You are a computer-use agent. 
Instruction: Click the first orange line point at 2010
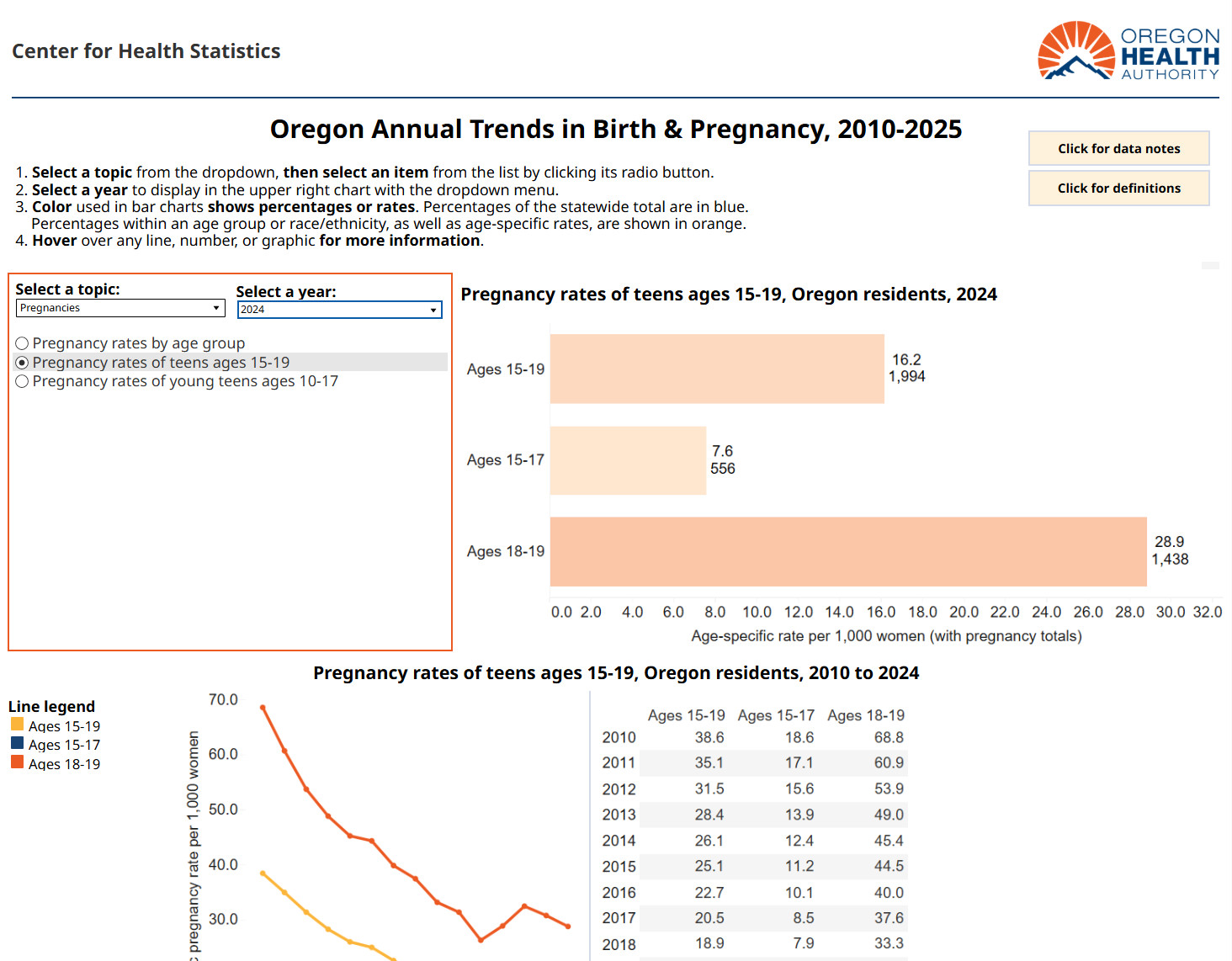[x=263, y=708]
